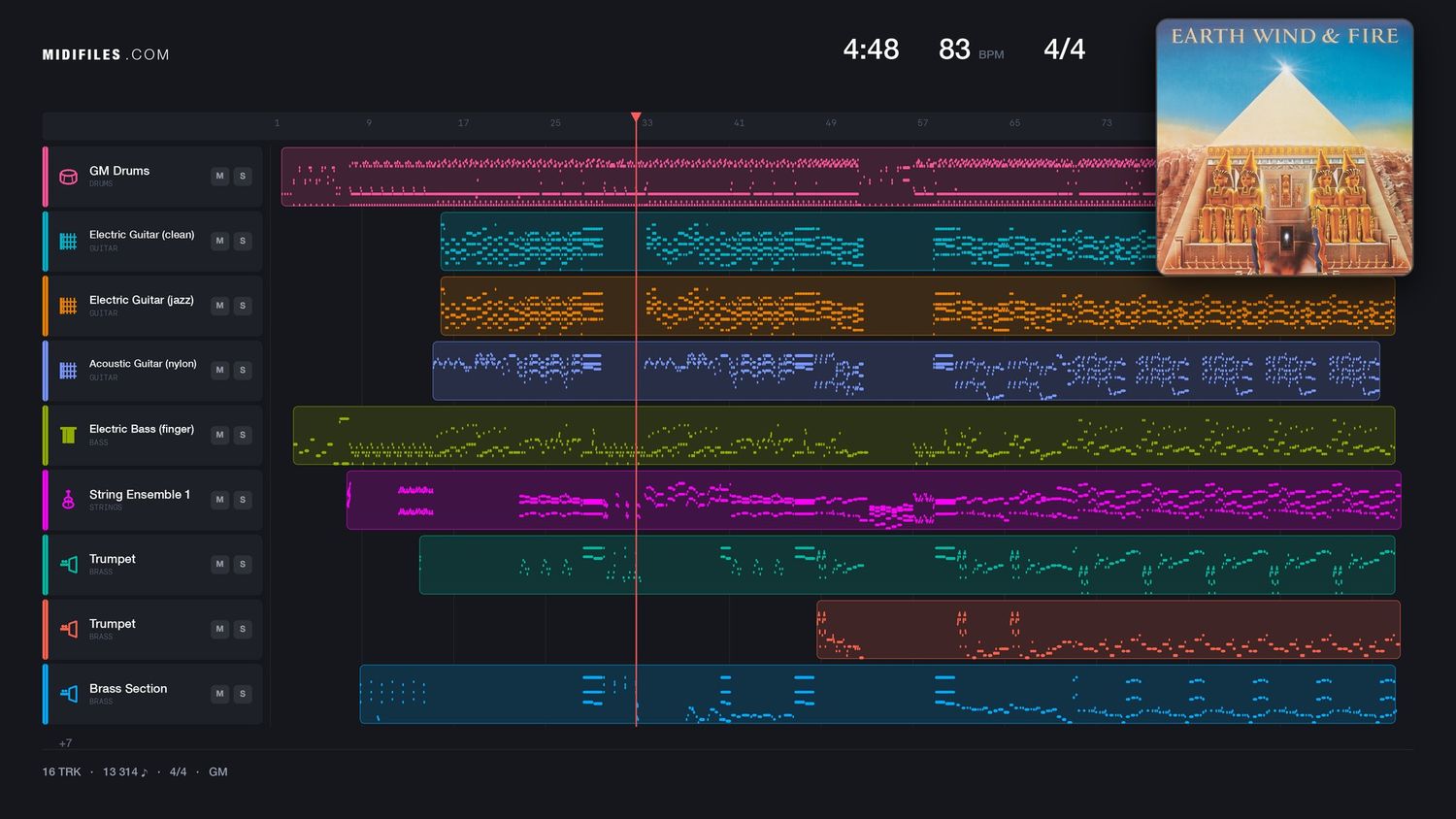Mute the Brass Section track
This screenshot has width=1456, height=819.
point(220,694)
